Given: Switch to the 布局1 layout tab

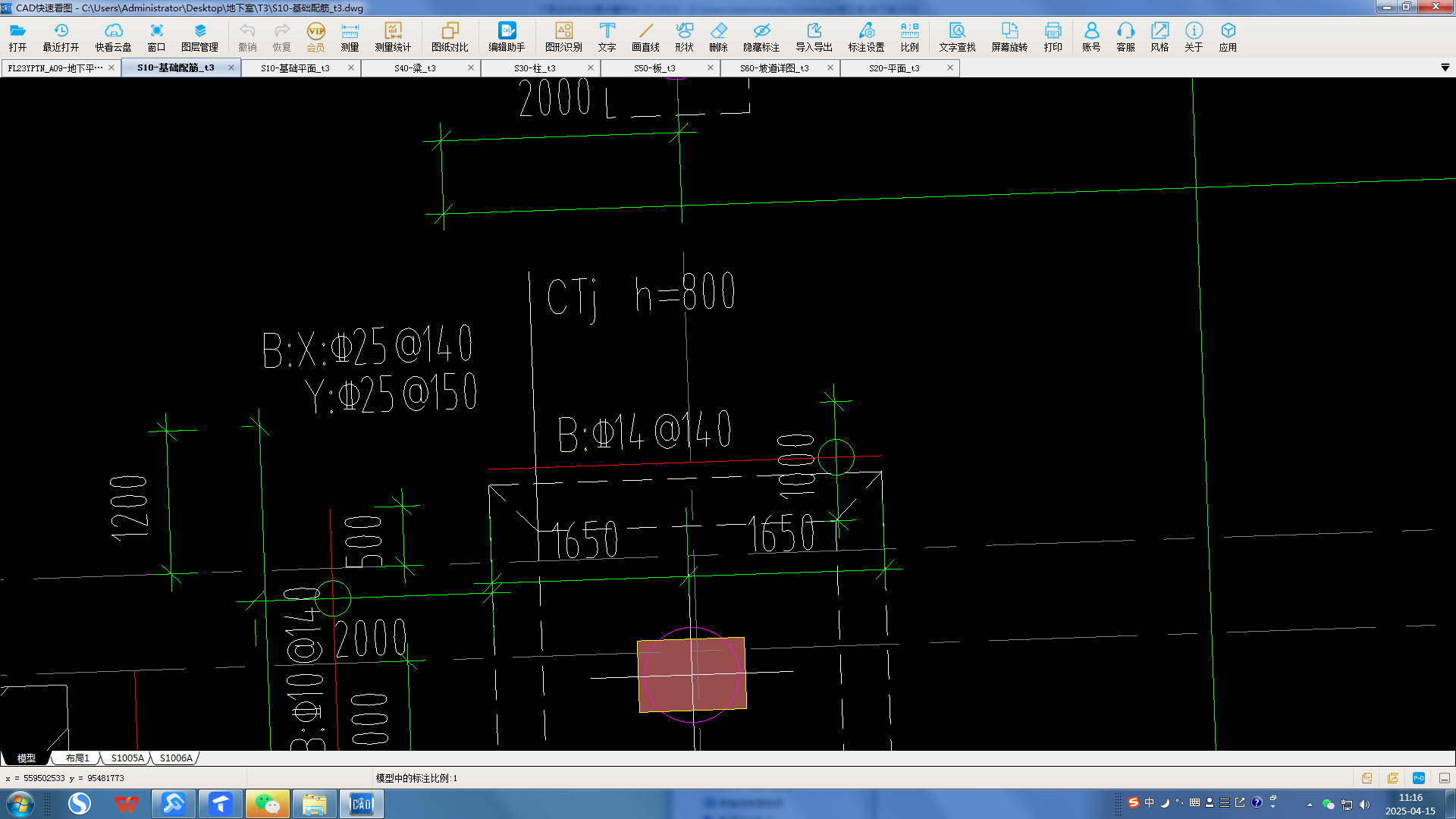Looking at the screenshot, I should (77, 758).
